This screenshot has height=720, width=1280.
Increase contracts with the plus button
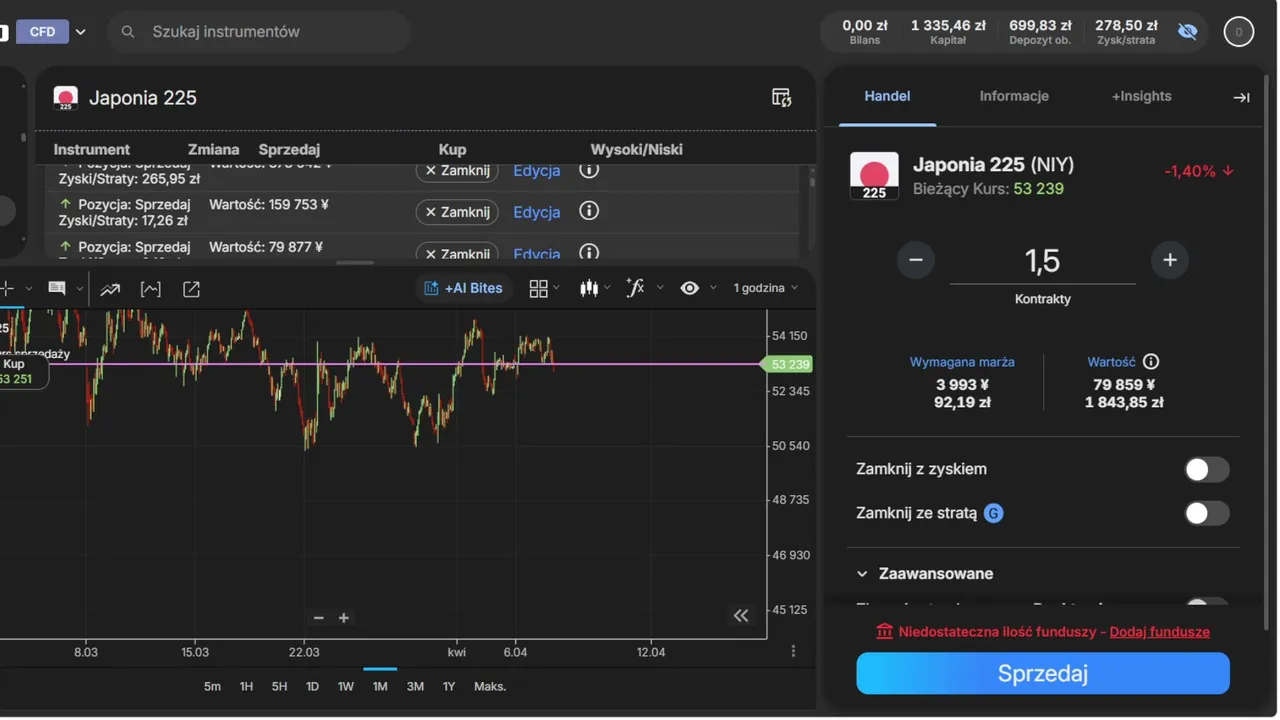coord(1170,260)
